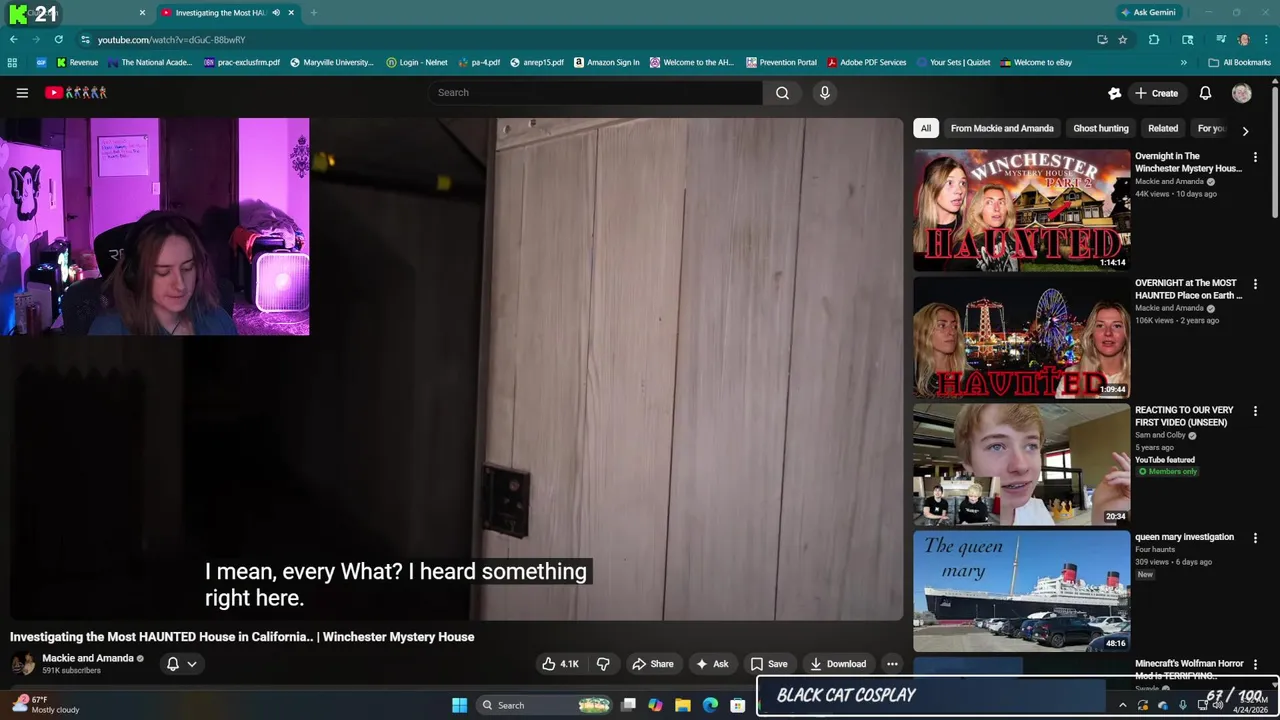Open the Your Sets | Quizlet bookmark

(951, 62)
